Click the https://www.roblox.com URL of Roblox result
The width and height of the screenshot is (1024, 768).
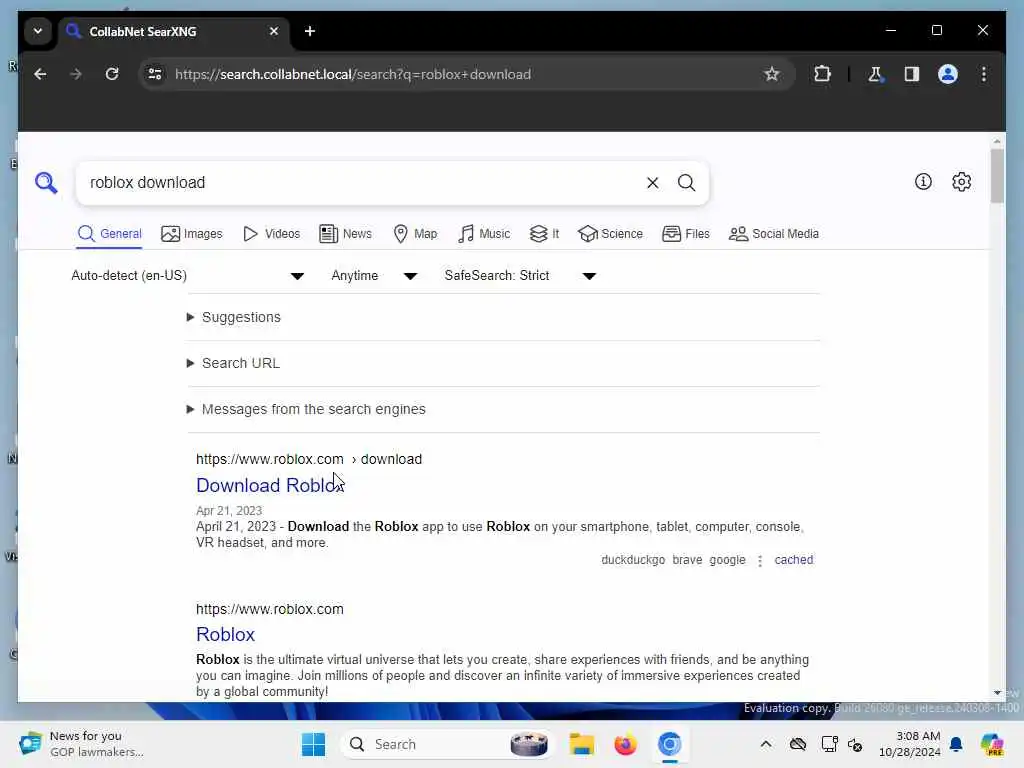pos(270,609)
